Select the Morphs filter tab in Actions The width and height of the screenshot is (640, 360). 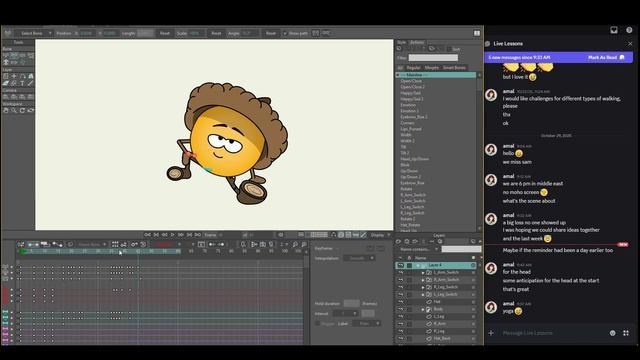[431, 68]
